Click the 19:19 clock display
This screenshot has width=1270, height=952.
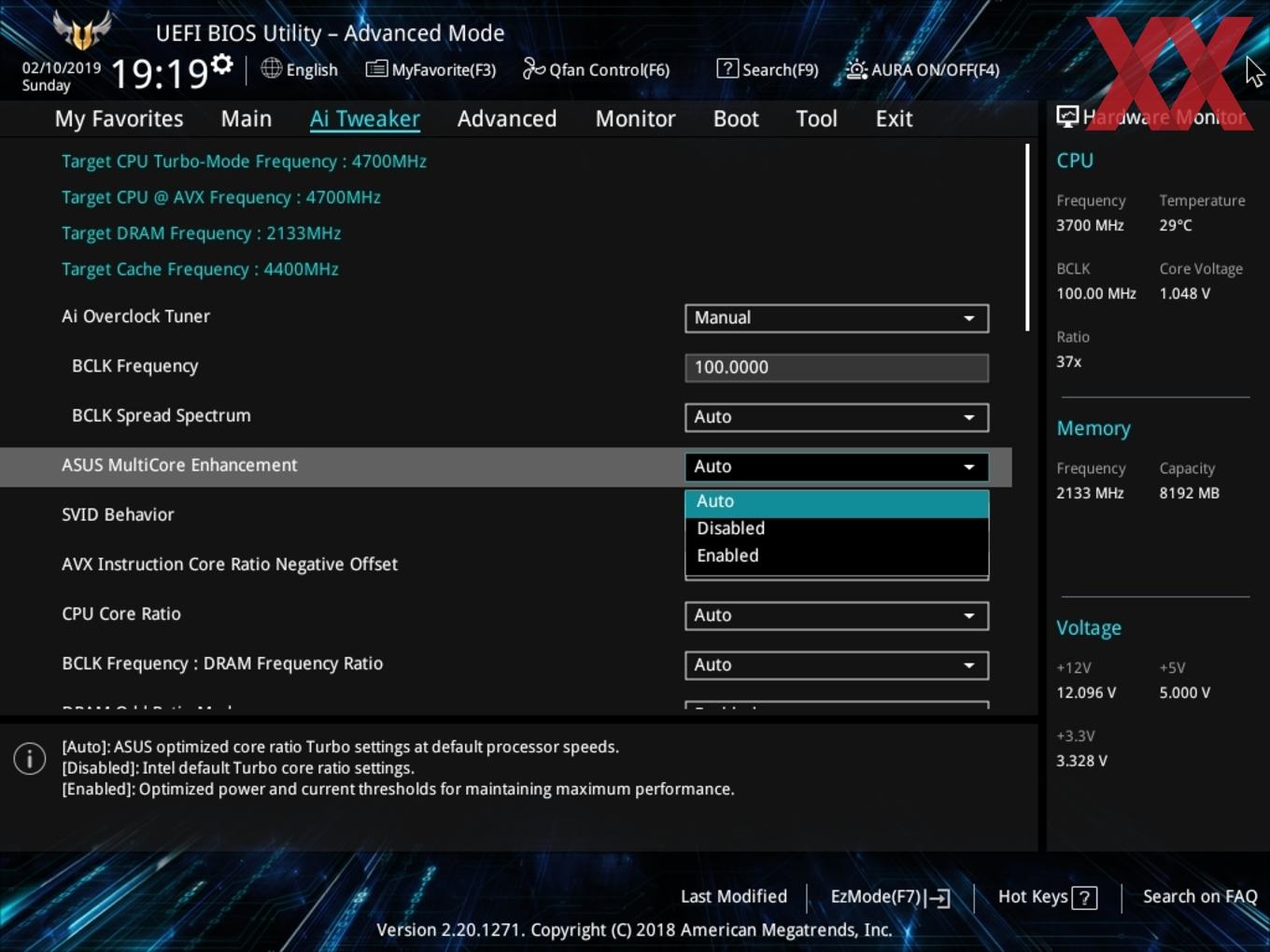(x=158, y=73)
